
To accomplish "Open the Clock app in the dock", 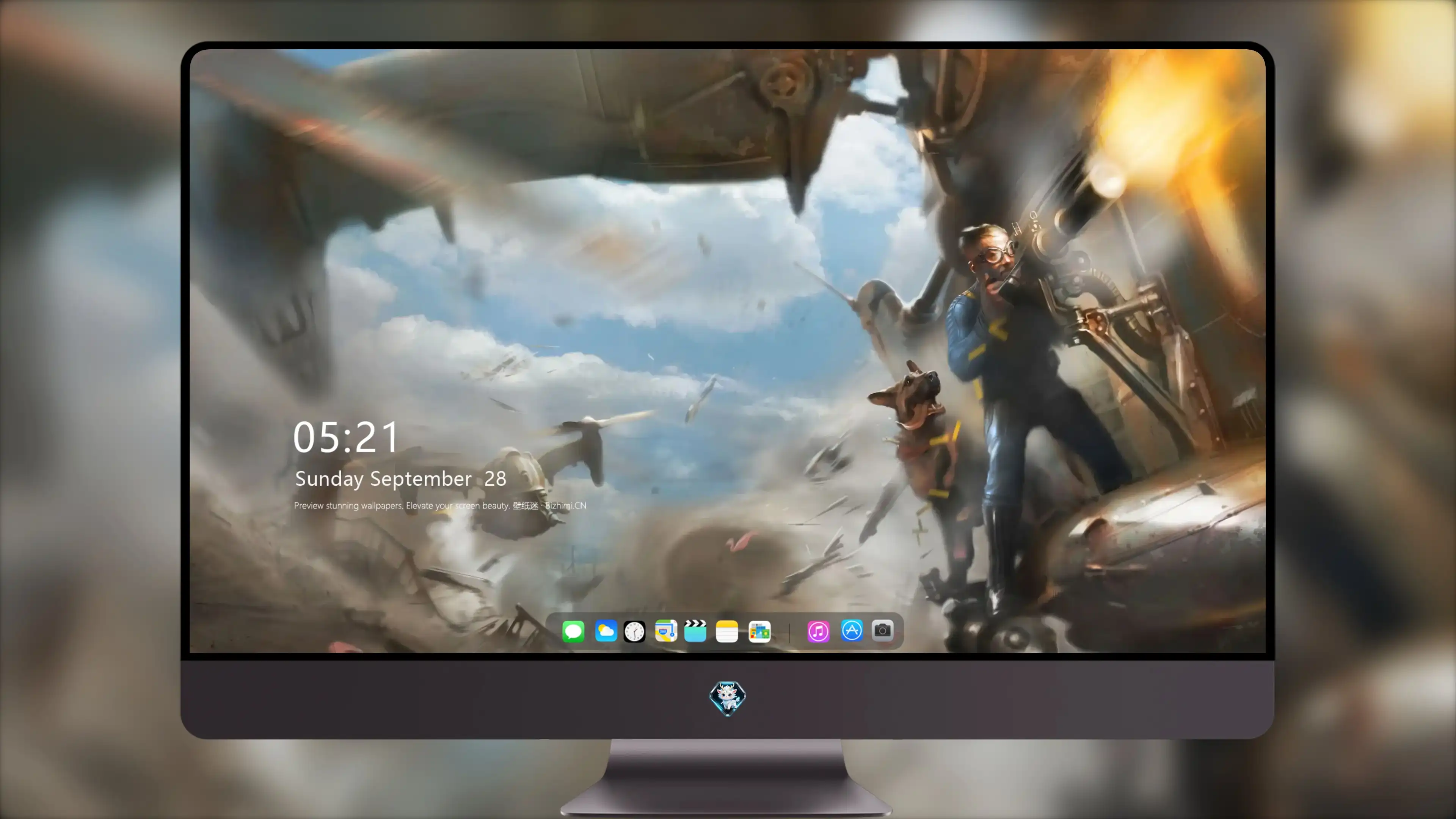I will (x=634, y=631).
